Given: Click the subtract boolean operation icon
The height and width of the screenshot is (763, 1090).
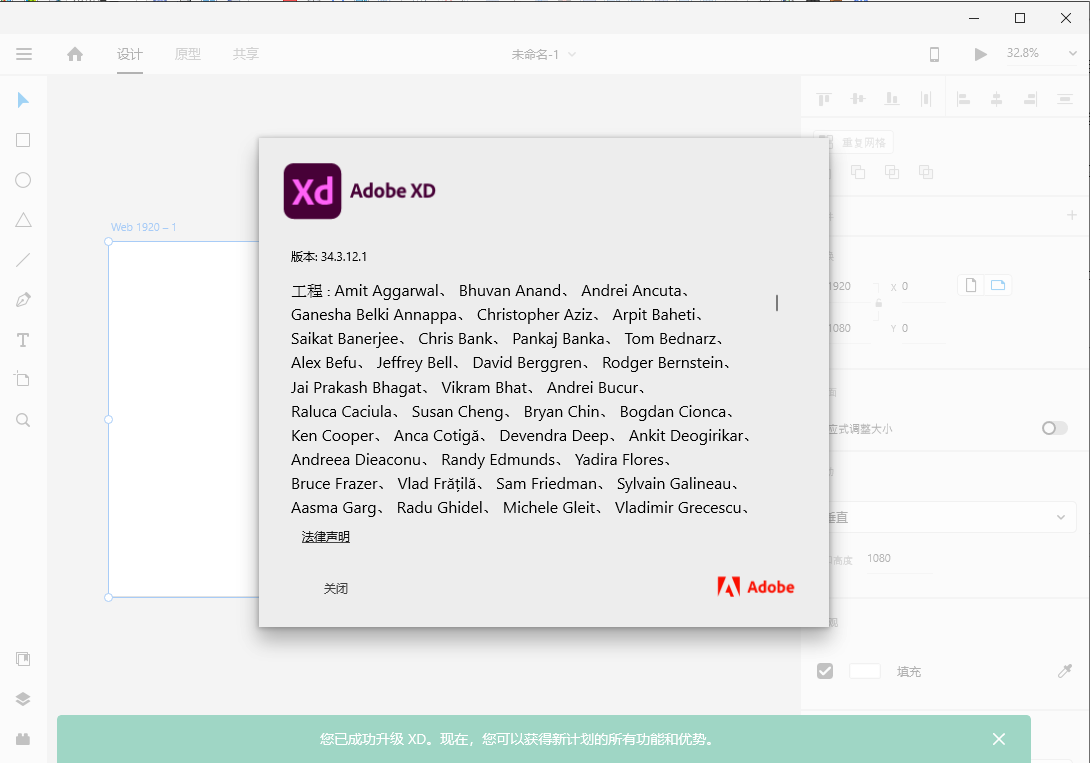Looking at the screenshot, I should (x=858, y=172).
